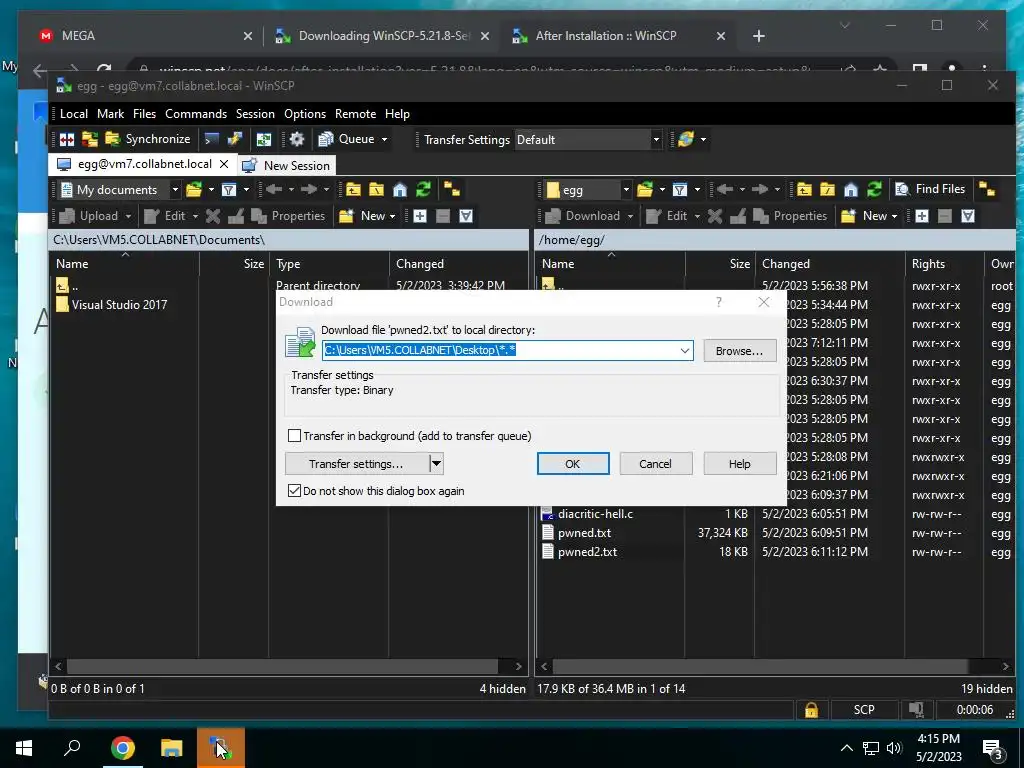Expand the Download button dropdown arrow

click(x=630, y=216)
